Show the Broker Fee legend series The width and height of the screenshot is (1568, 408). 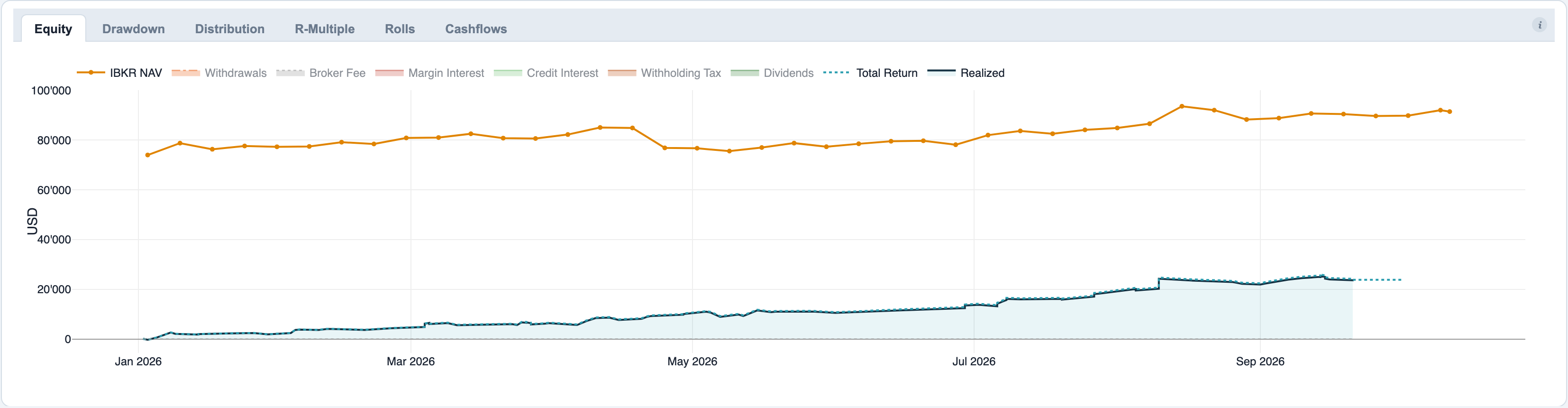point(321,73)
